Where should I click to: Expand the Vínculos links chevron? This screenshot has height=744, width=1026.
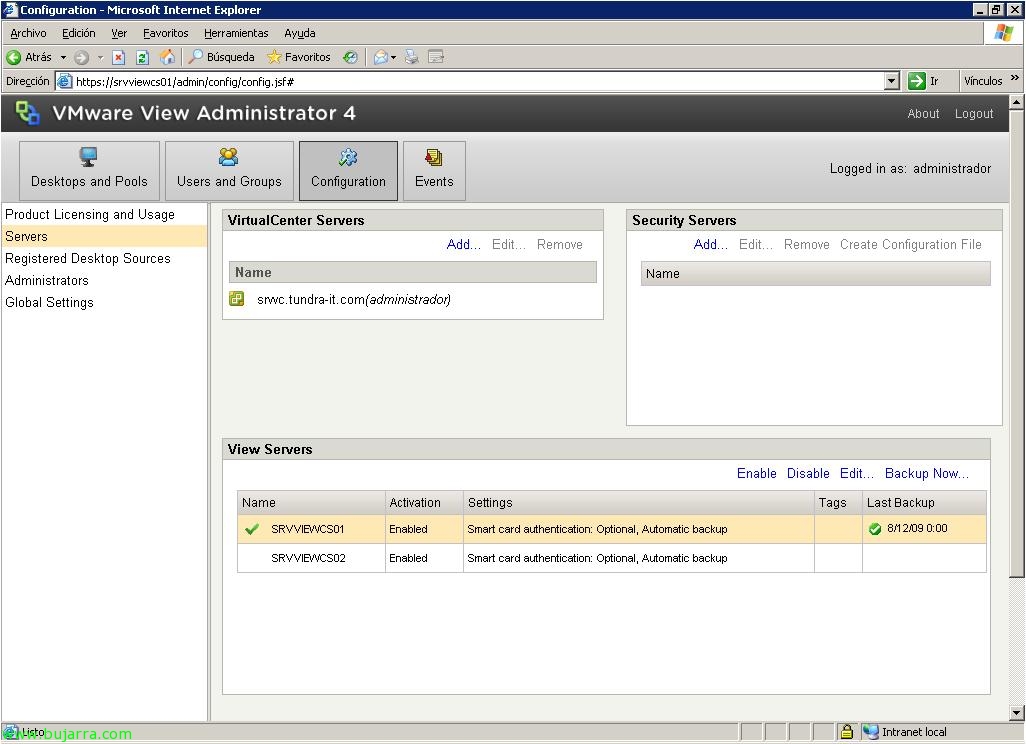tap(1014, 78)
